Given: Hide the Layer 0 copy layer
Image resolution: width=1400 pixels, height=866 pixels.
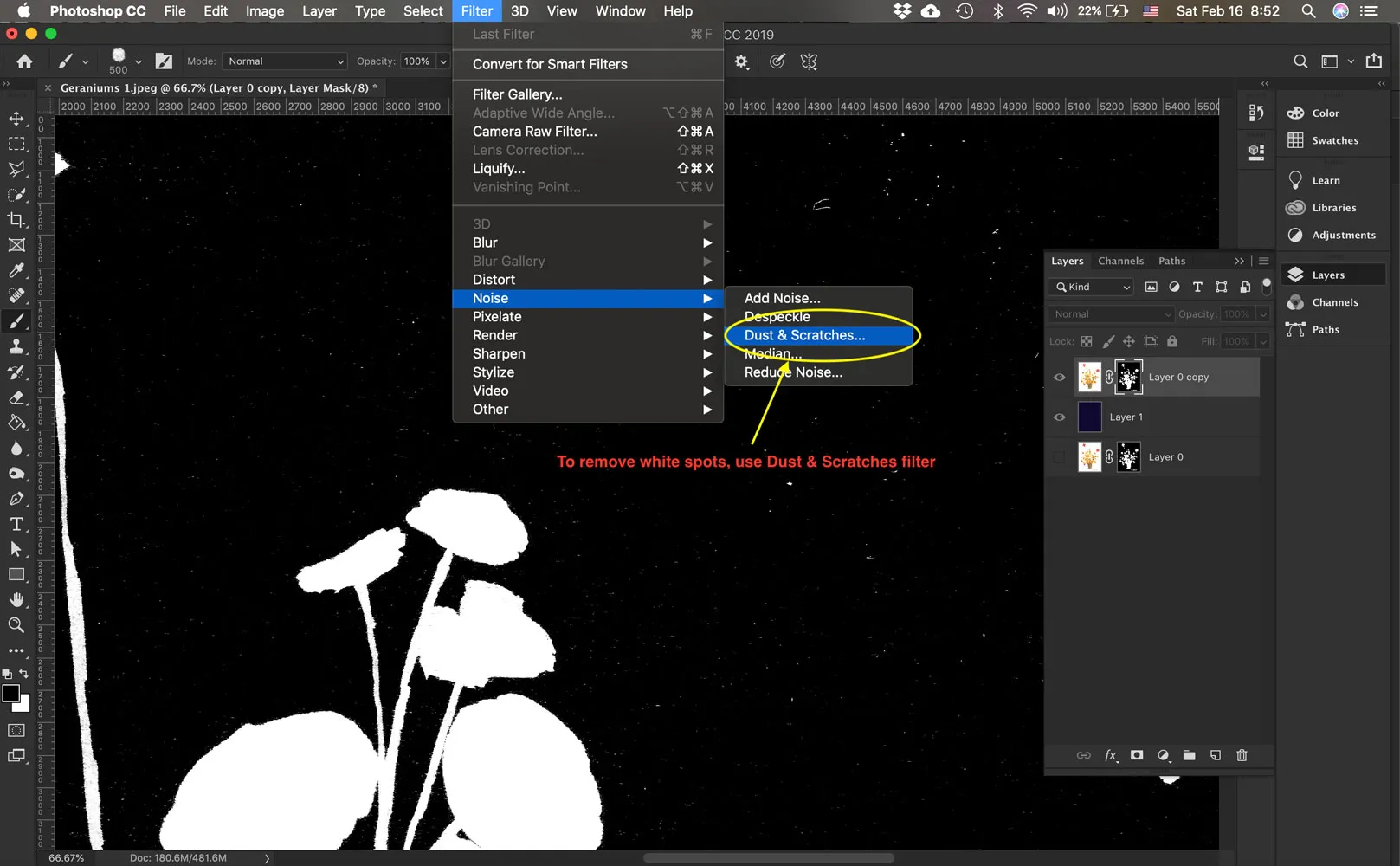Looking at the screenshot, I should [x=1059, y=378].
